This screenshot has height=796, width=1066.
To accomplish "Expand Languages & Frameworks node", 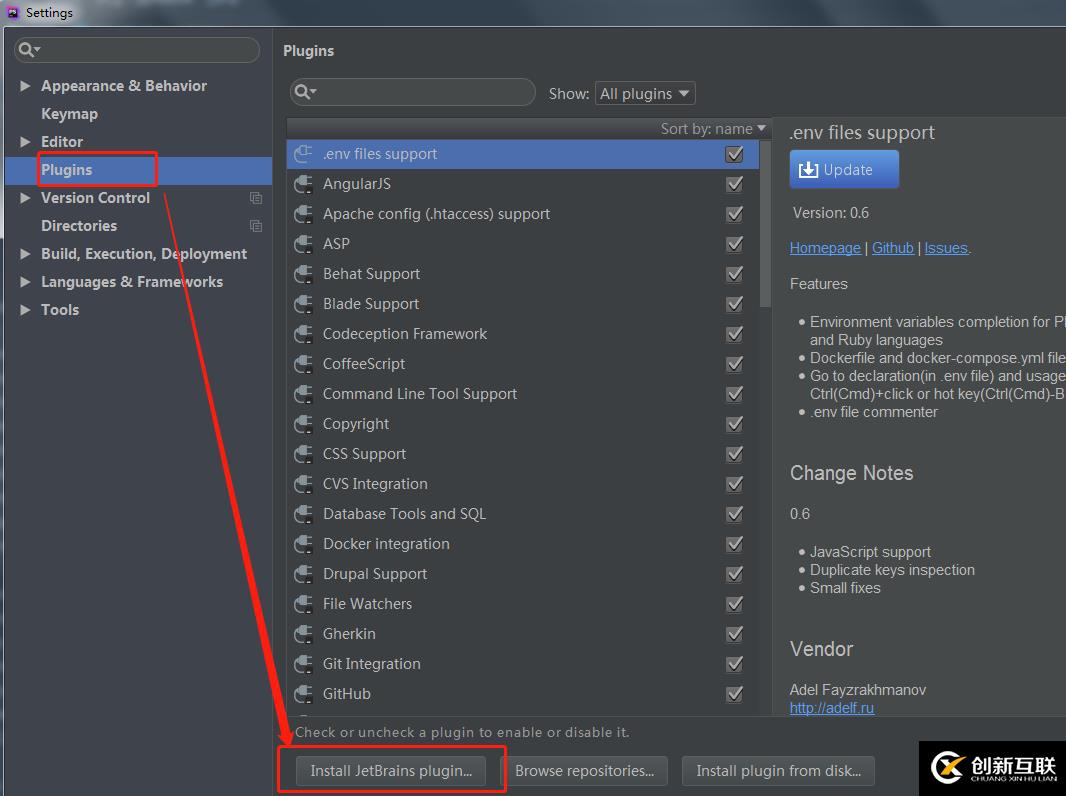I will pos(25,281).
